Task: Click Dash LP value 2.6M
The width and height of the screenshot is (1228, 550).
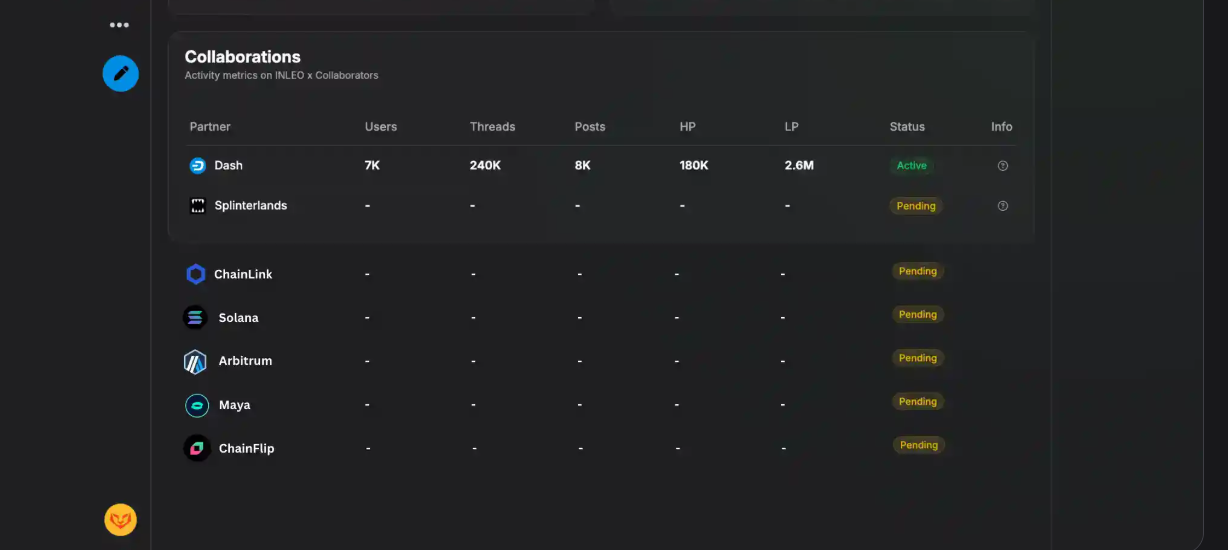Action: point(800,166)
